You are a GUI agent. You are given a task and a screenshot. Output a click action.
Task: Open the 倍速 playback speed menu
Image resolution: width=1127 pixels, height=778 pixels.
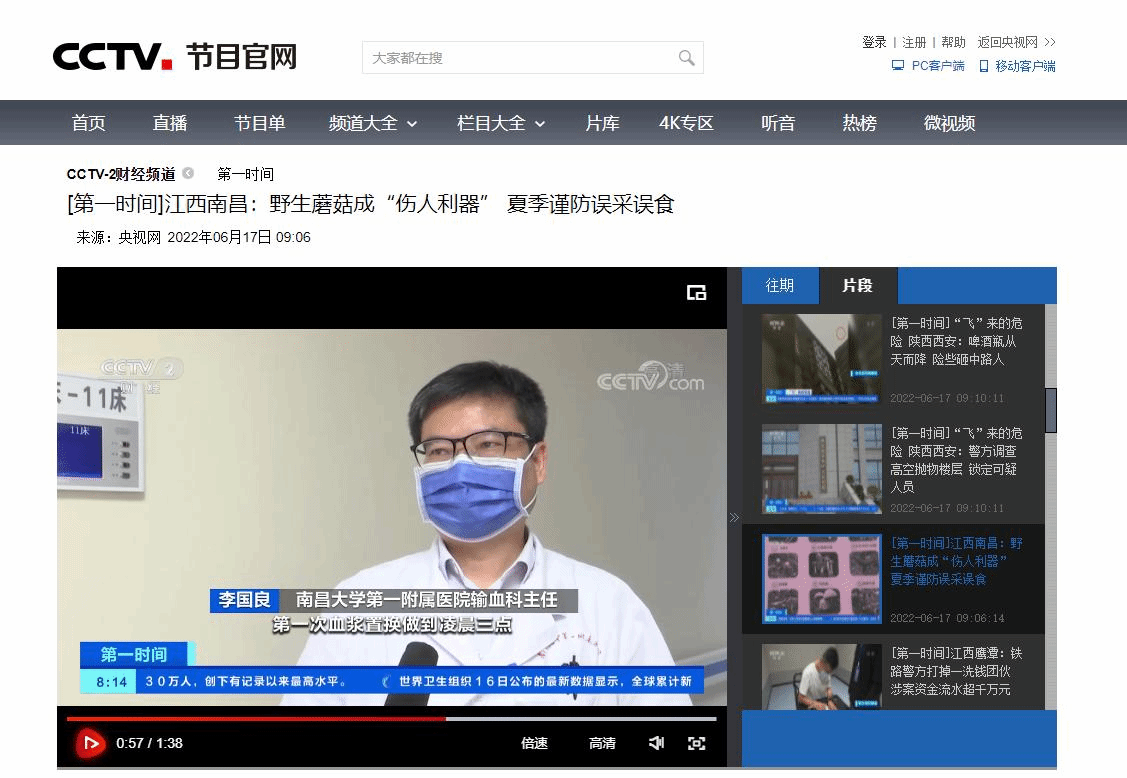tap(534, 743)
